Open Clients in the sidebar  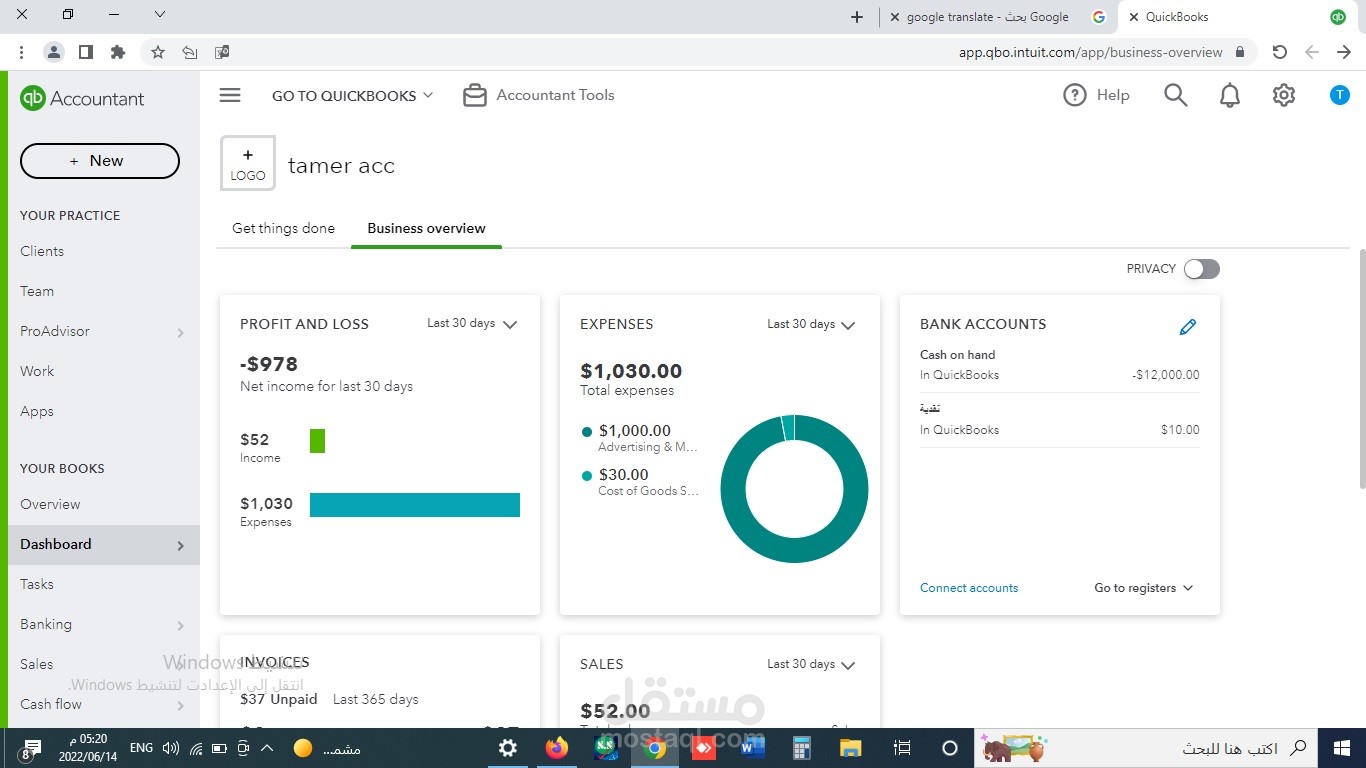42,251
